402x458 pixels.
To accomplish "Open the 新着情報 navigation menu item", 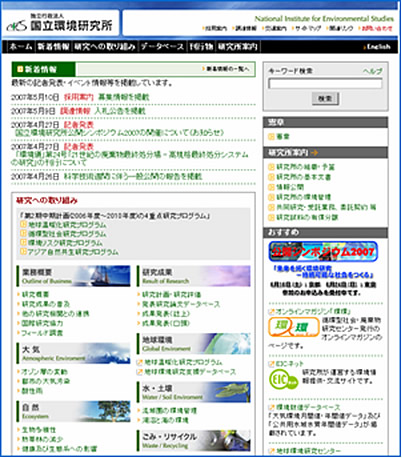I will 53,47.
